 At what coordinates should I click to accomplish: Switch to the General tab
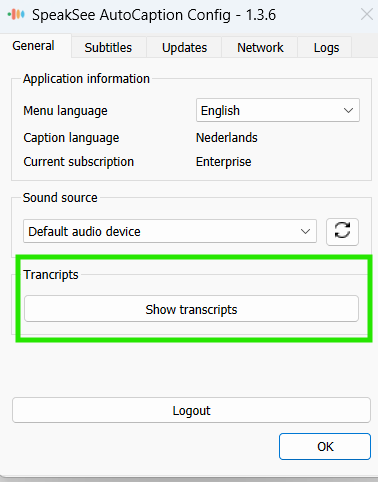33,46
